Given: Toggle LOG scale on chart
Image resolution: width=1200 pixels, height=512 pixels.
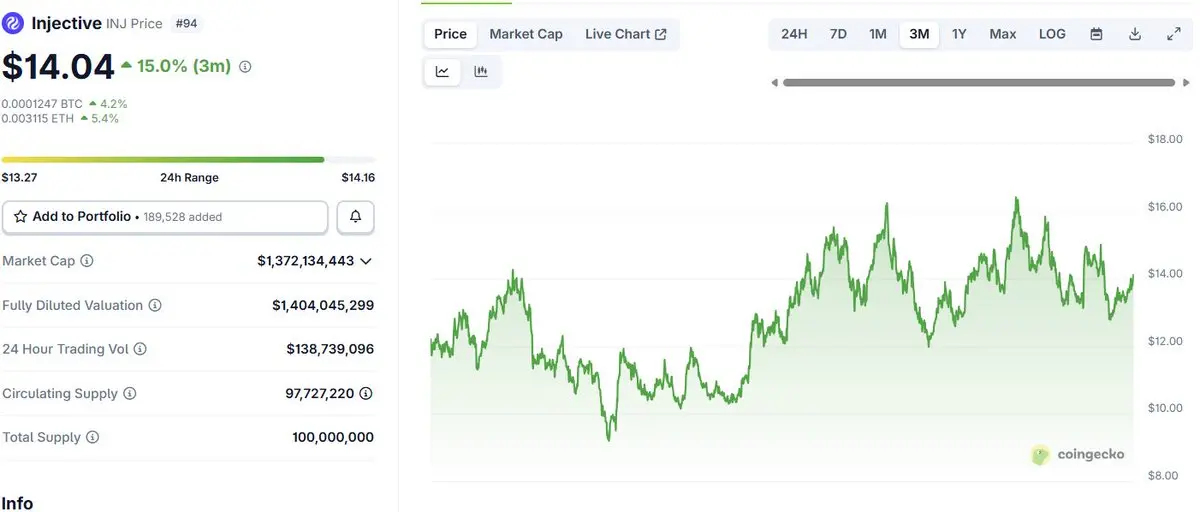Looking at the screenshot, I should 1052,34.
